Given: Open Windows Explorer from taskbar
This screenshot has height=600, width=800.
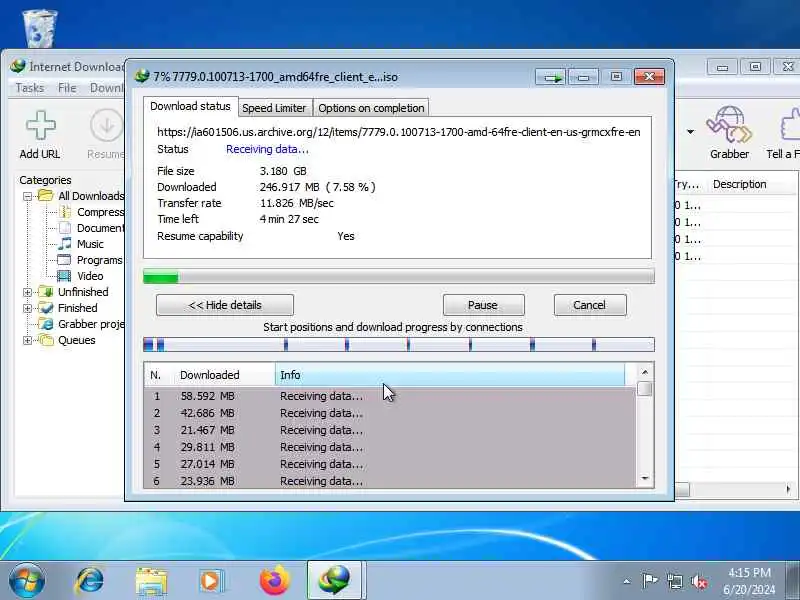Looking at the screenshot, I should 151,582.
